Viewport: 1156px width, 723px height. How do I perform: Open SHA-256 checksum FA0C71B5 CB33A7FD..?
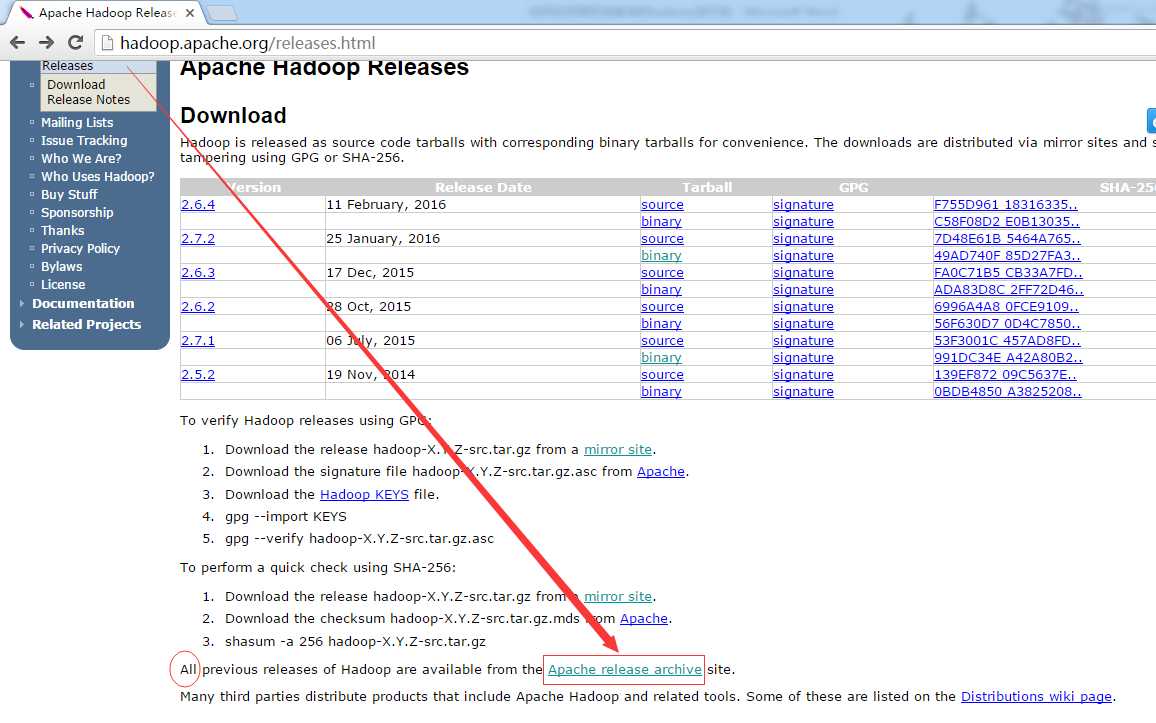pyautogui.click(x=1008, y=273)
